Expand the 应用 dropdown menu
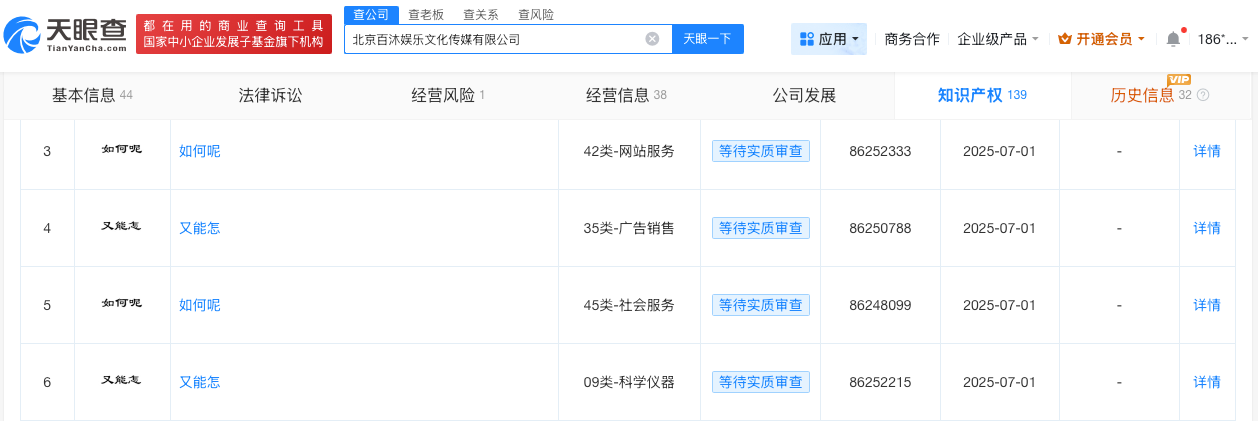 tap(829, 39)
